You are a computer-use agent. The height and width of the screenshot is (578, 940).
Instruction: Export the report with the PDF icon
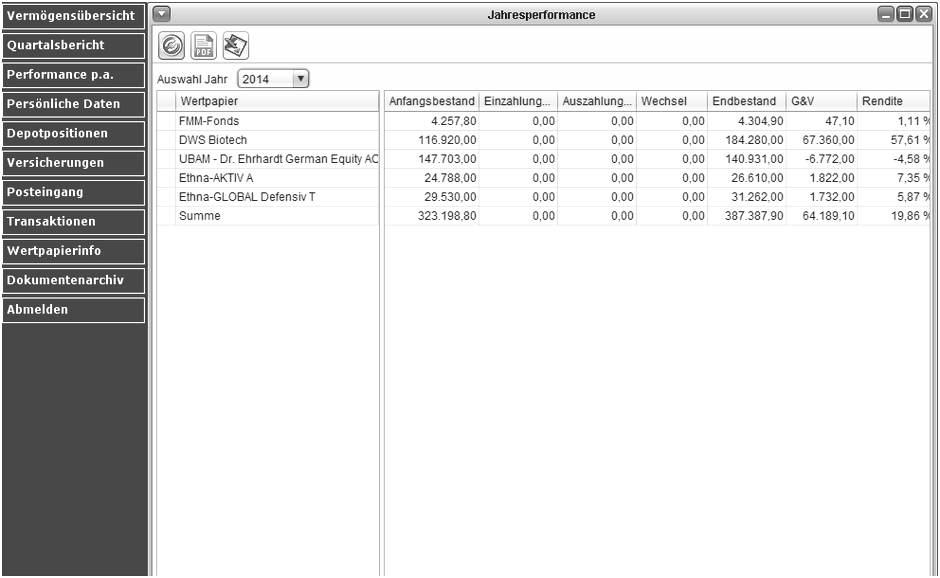coord(204,45)
